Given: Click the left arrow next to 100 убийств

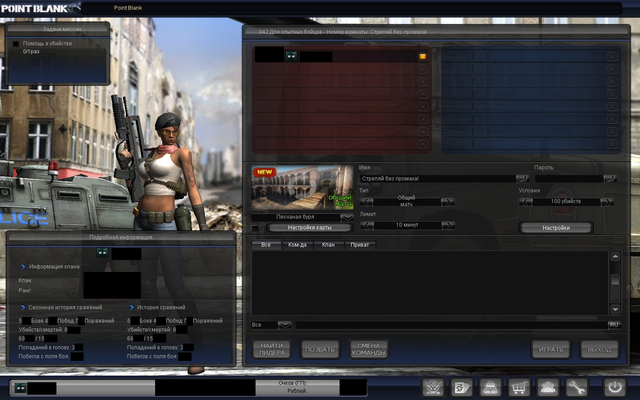Looking at the screenshot, I should coord(525,202).
